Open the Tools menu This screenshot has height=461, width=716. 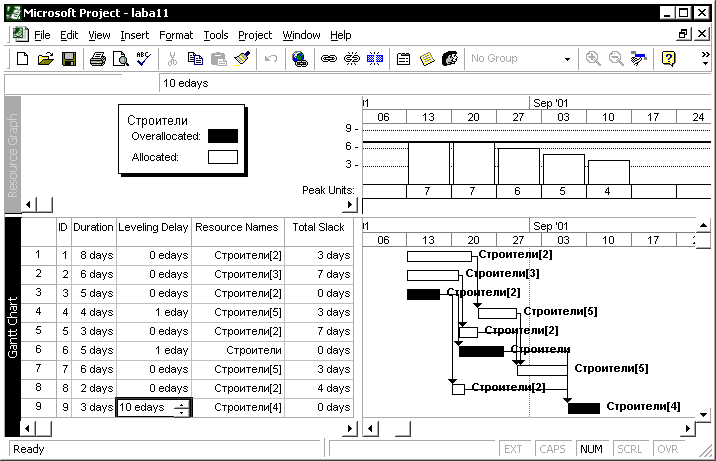216,35
